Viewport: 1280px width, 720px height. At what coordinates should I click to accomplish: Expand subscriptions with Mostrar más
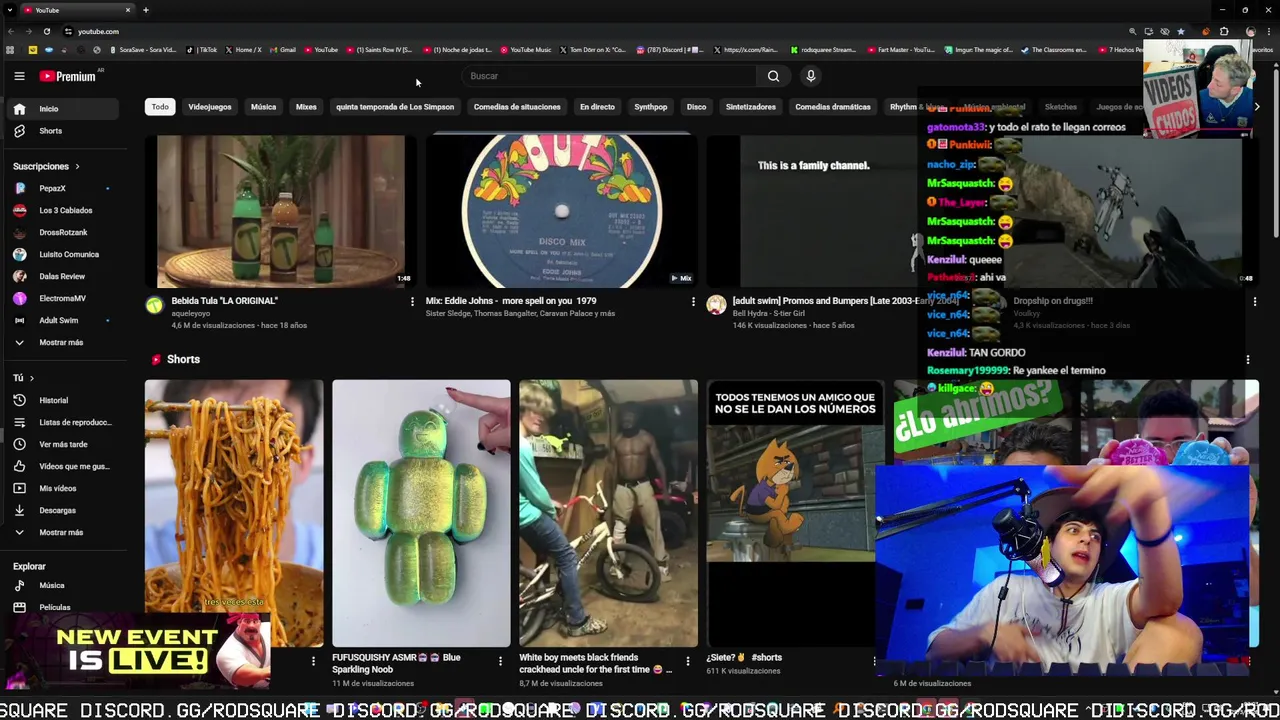[x=64, y=342]
